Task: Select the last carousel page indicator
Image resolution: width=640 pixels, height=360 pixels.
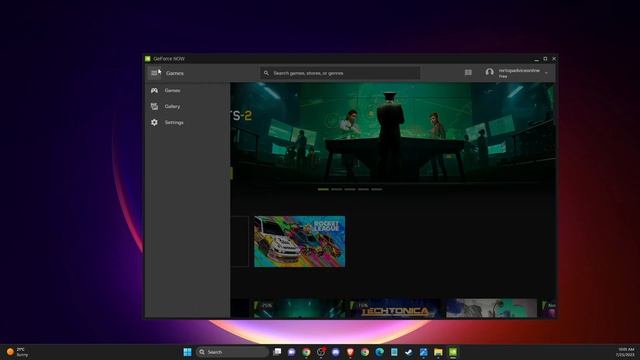Action: pyautogui.click(x=376, y=189)
